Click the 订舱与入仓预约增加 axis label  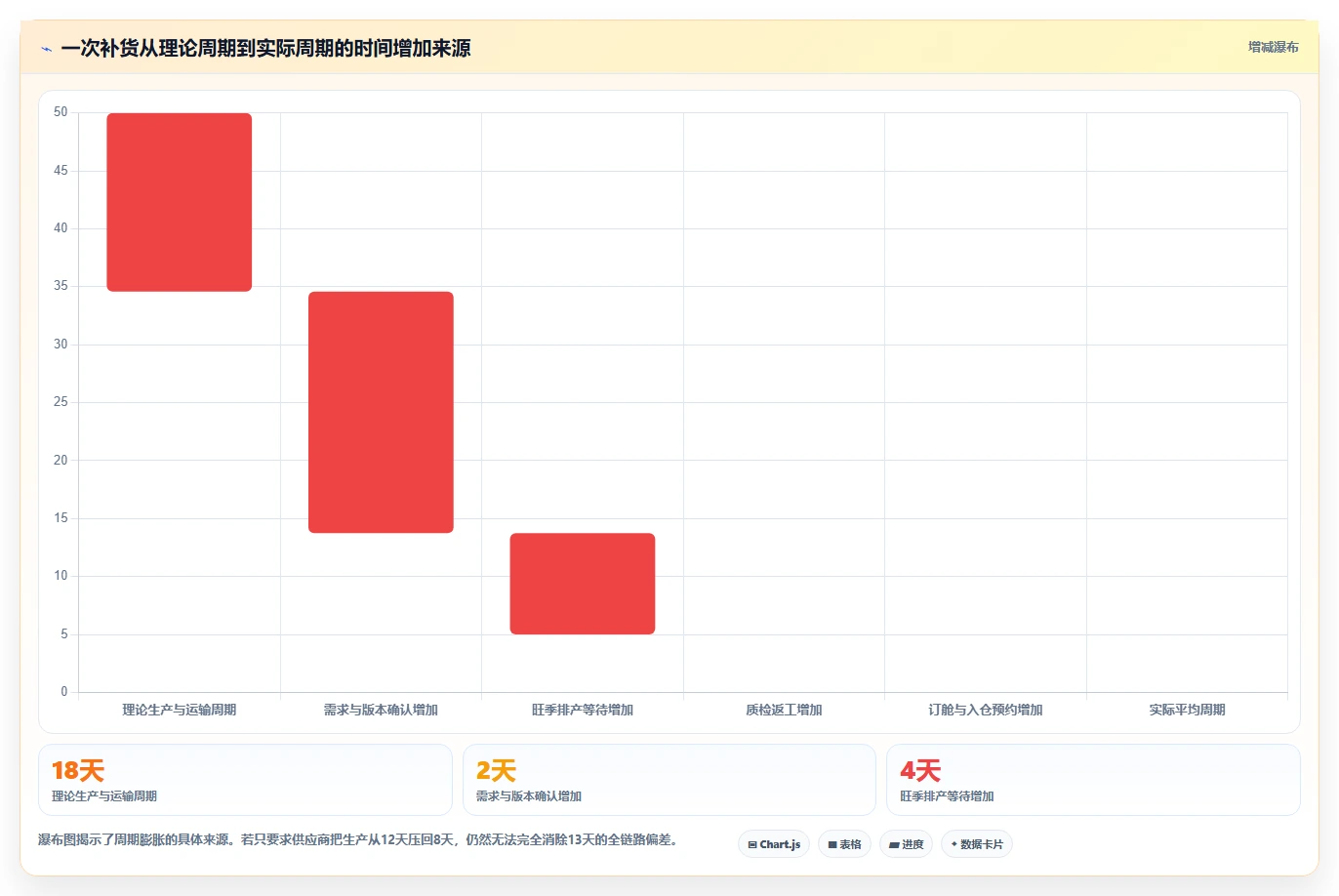click(x=986, y=711)
